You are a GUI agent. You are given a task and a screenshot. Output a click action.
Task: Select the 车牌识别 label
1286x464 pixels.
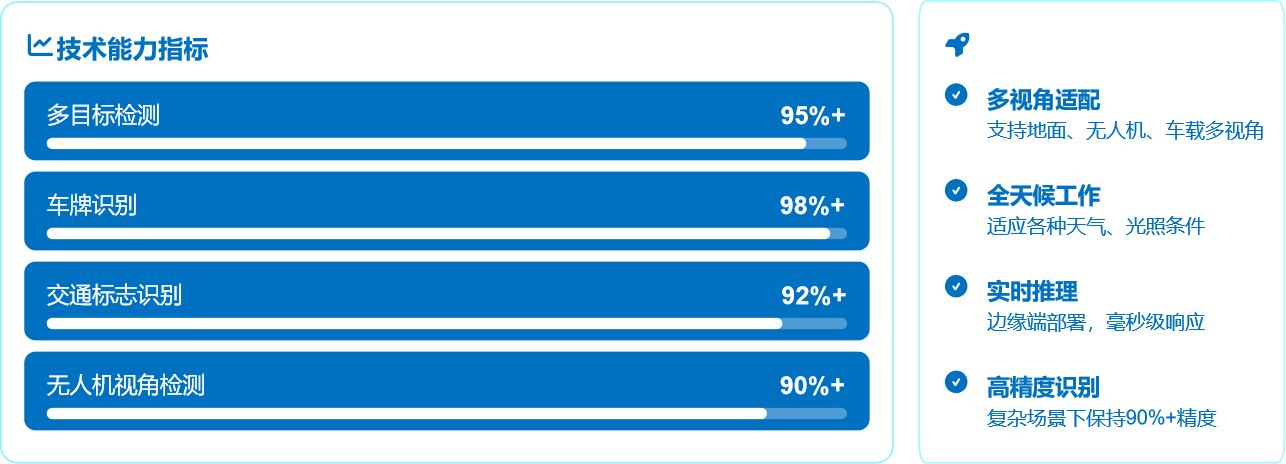click(x=92, y=206)
